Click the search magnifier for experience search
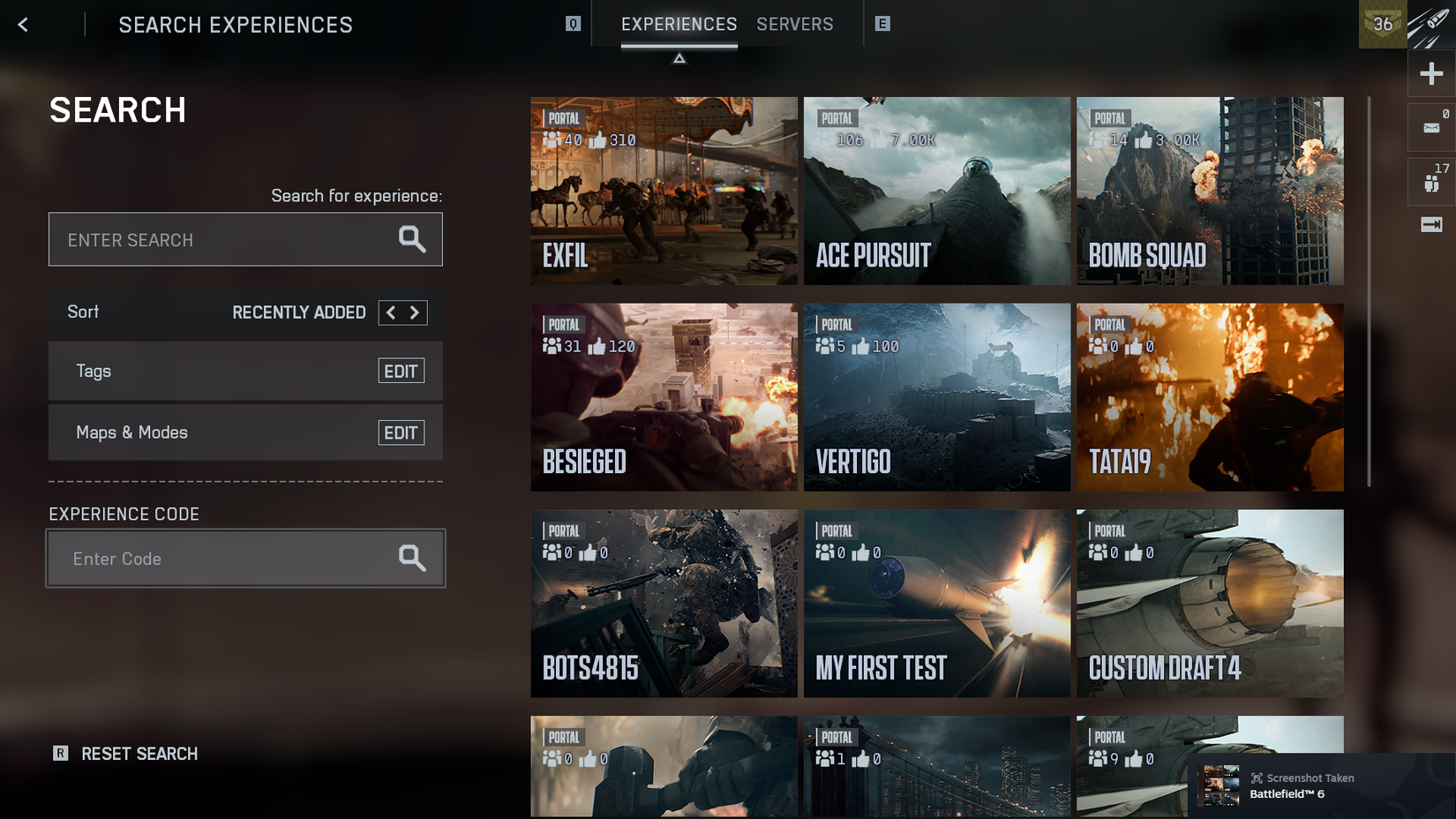Image resolution: width=1456 pixels, height=819 pixels. click(411, 239)
